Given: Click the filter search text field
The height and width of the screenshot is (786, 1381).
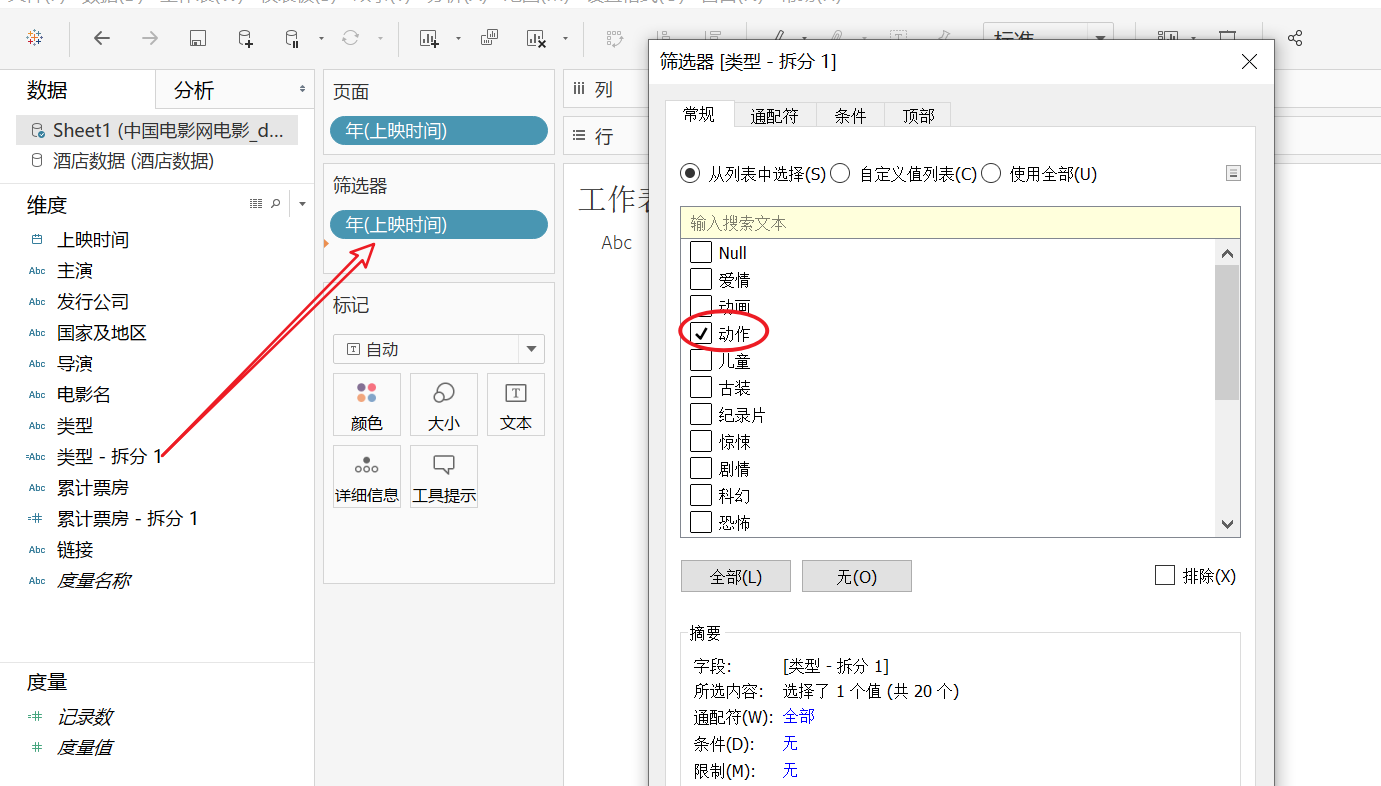Looking at the screenshot, I should pyautogui.click(x=960, y=222).
